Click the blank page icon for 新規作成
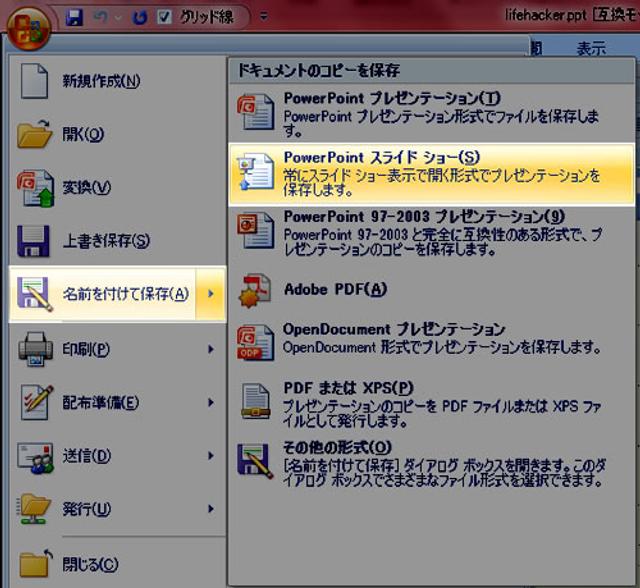 click(x=34, y=81)
